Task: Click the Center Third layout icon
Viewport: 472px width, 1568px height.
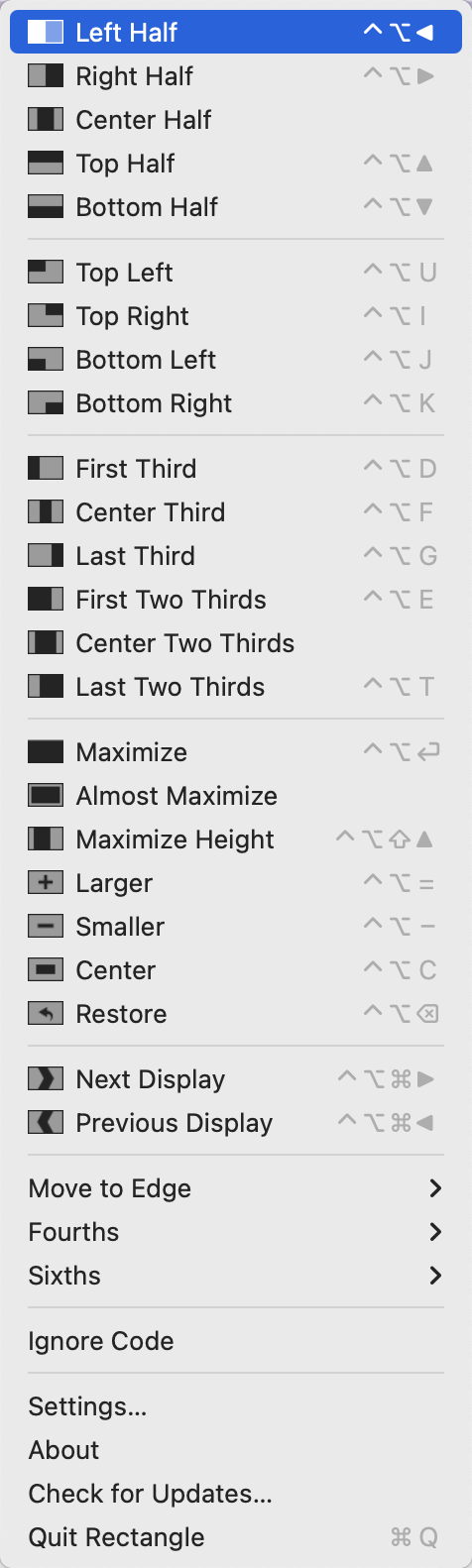Action: click(x=46, y=512)
